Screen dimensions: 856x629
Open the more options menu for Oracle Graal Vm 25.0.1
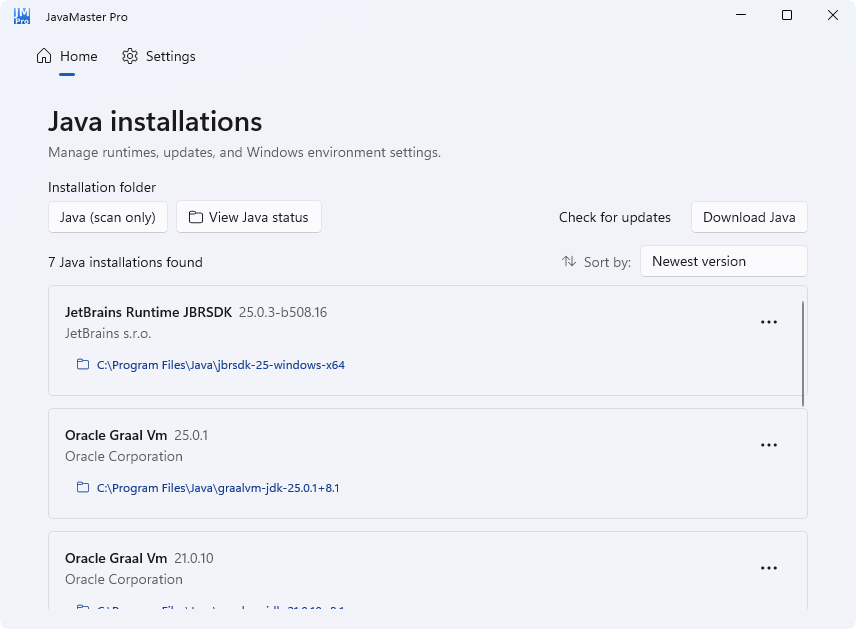tap(769, 445)
